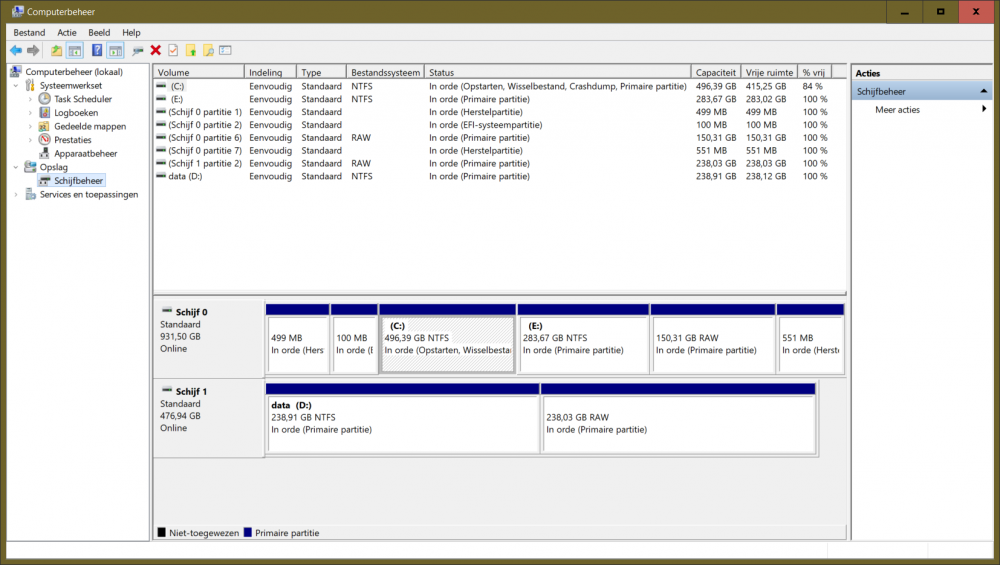The height and width of the screenshot is (565, 1000).
Task: Select the Task Scheduler clock icon
Action: click(x=45, y=99)
